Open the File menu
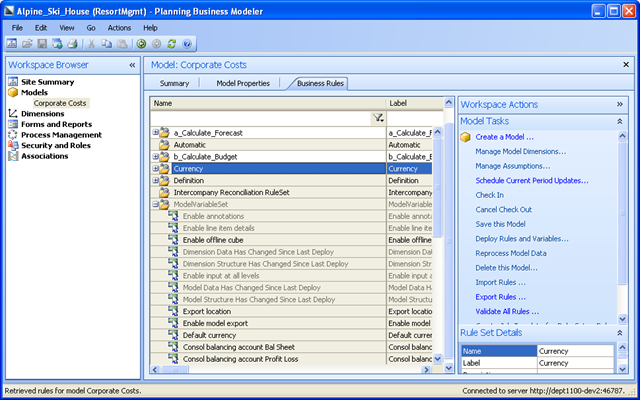 pyautogui.click(x=17, y=28)
